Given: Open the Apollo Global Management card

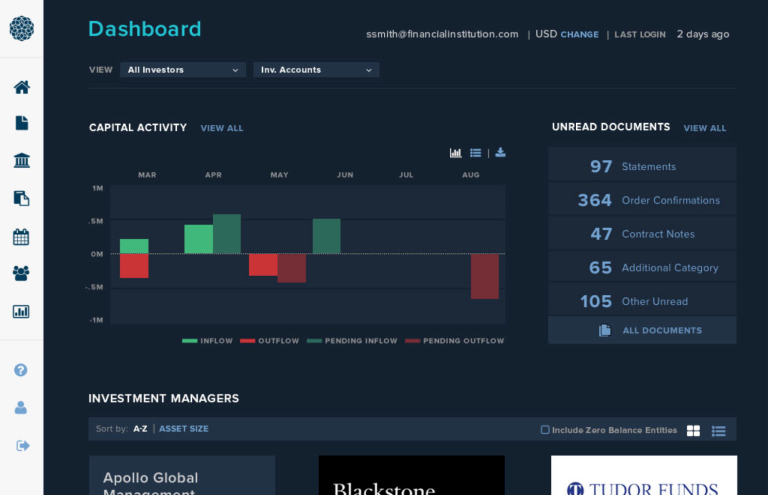Looking at the screenshot, I should [x=182, y=475].
